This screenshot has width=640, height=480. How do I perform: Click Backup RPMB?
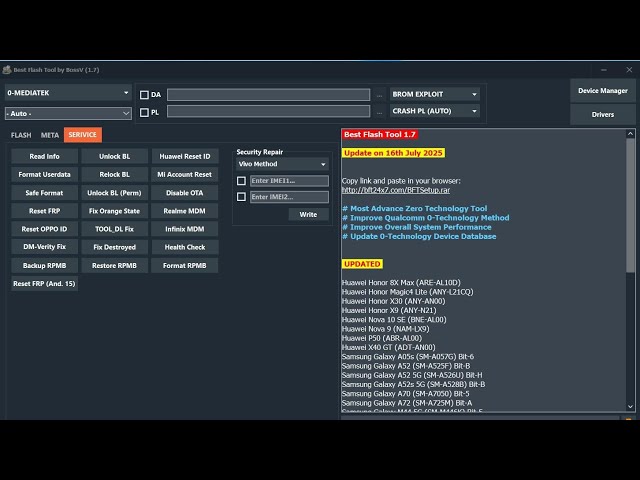pyautogui.click(x=44, y=265)
